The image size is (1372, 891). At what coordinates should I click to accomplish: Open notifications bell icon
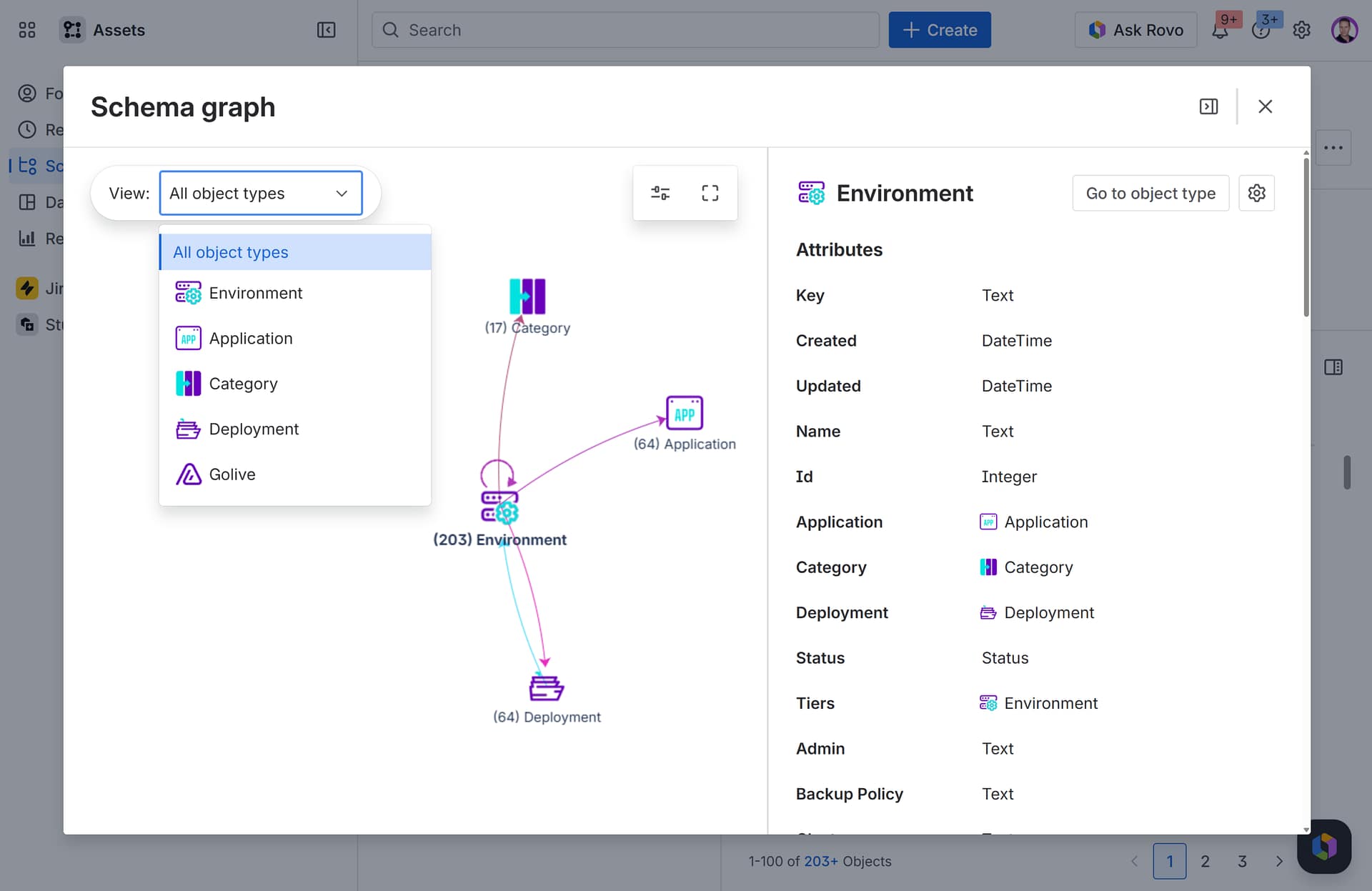click(x=1221, y=30)
